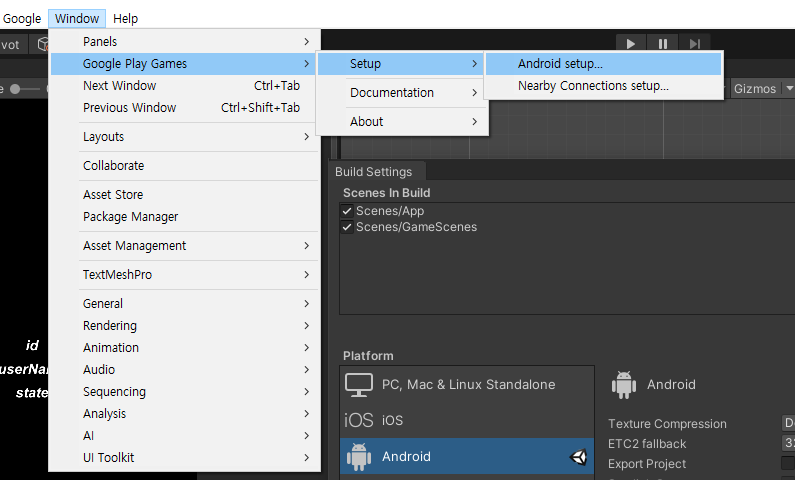Click the Step frame button
The image size is (795, 480).
pos(694,44)
